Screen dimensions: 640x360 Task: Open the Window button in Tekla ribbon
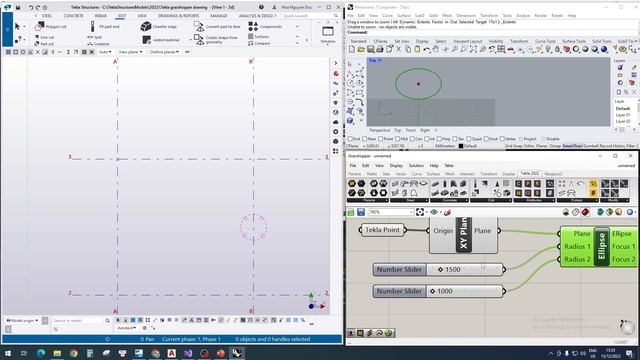pyautogui.click(x=328, y=34)
